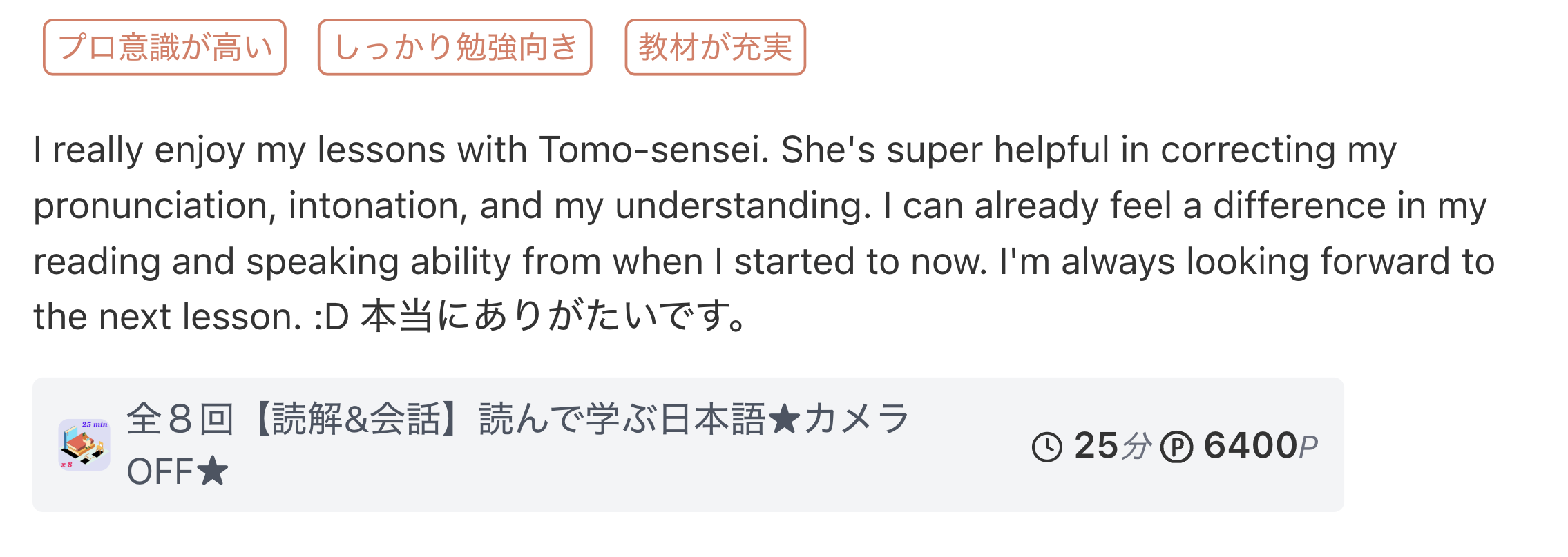Viewport: 1568px width, 557px height.
Task: Click the 読んで学ぶ日本語 portion of the title
Action: (622, 419)
